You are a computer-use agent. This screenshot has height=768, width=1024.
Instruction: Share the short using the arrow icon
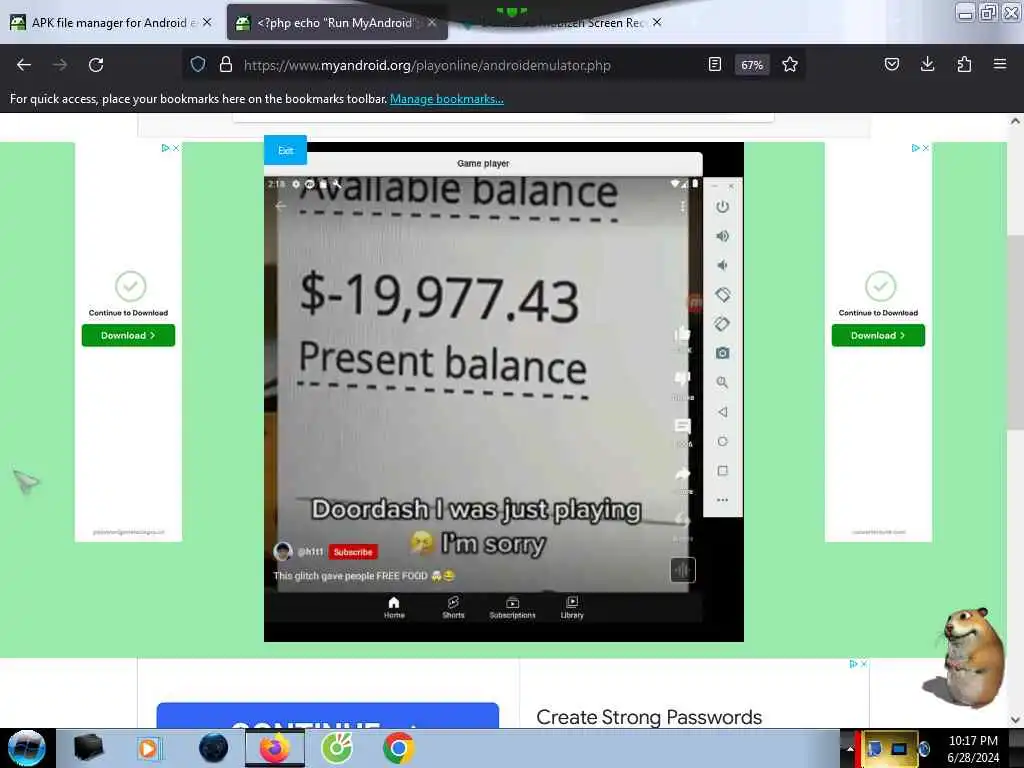[682, 473]
